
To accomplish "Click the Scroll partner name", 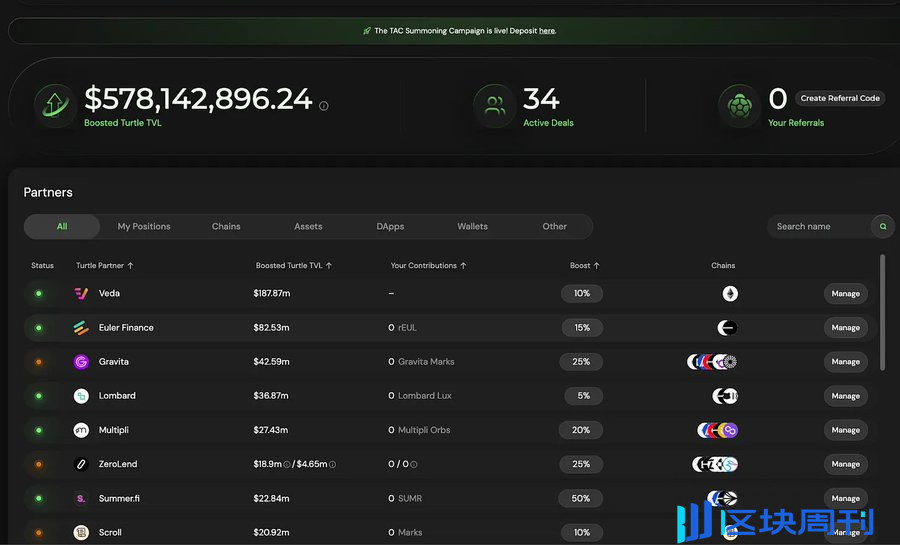I will 110,532.
